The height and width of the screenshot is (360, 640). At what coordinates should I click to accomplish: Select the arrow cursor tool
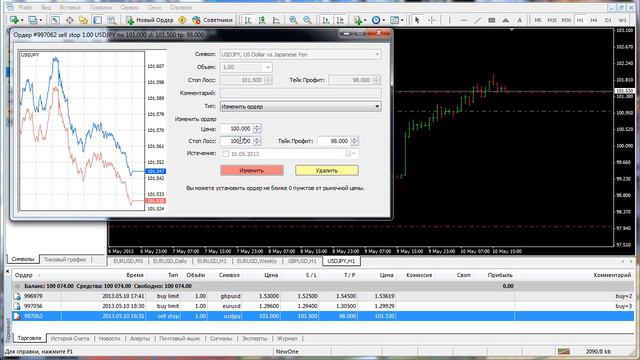pos(417,20)
